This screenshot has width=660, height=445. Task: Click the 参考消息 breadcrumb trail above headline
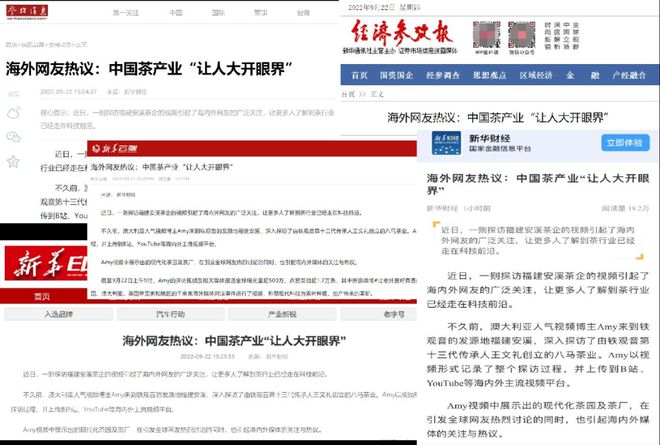pos(46,44)
